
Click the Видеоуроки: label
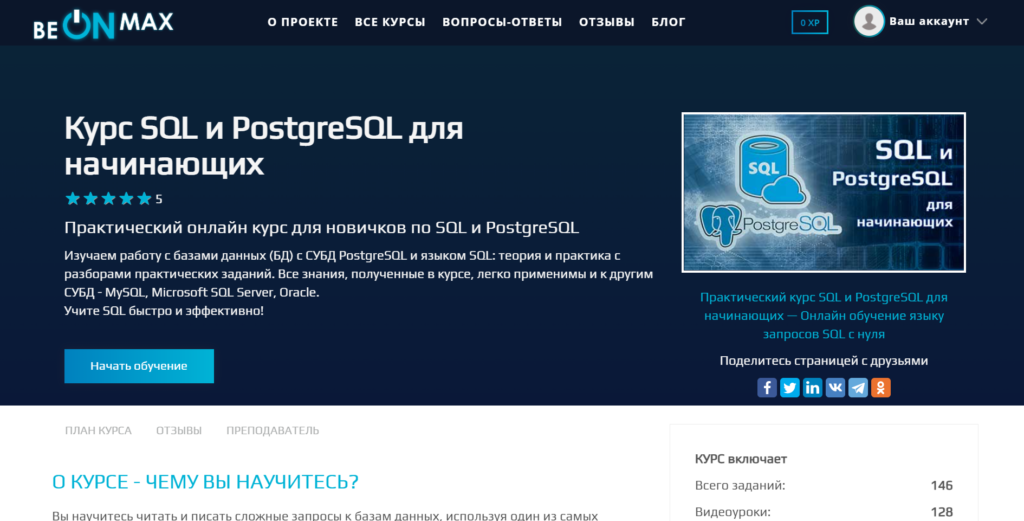[x=733, y=512]
